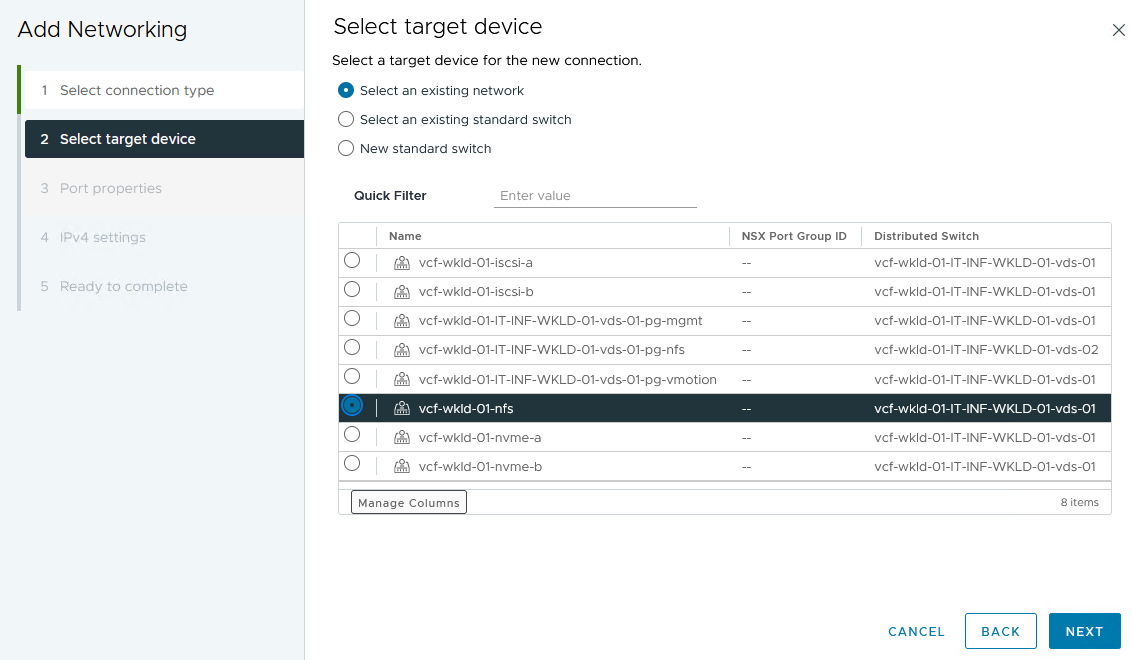The image size is (1132, 660).
Task: Click the port group icon beside vcf-wkld-01-nfs
Action: [402, 408]
